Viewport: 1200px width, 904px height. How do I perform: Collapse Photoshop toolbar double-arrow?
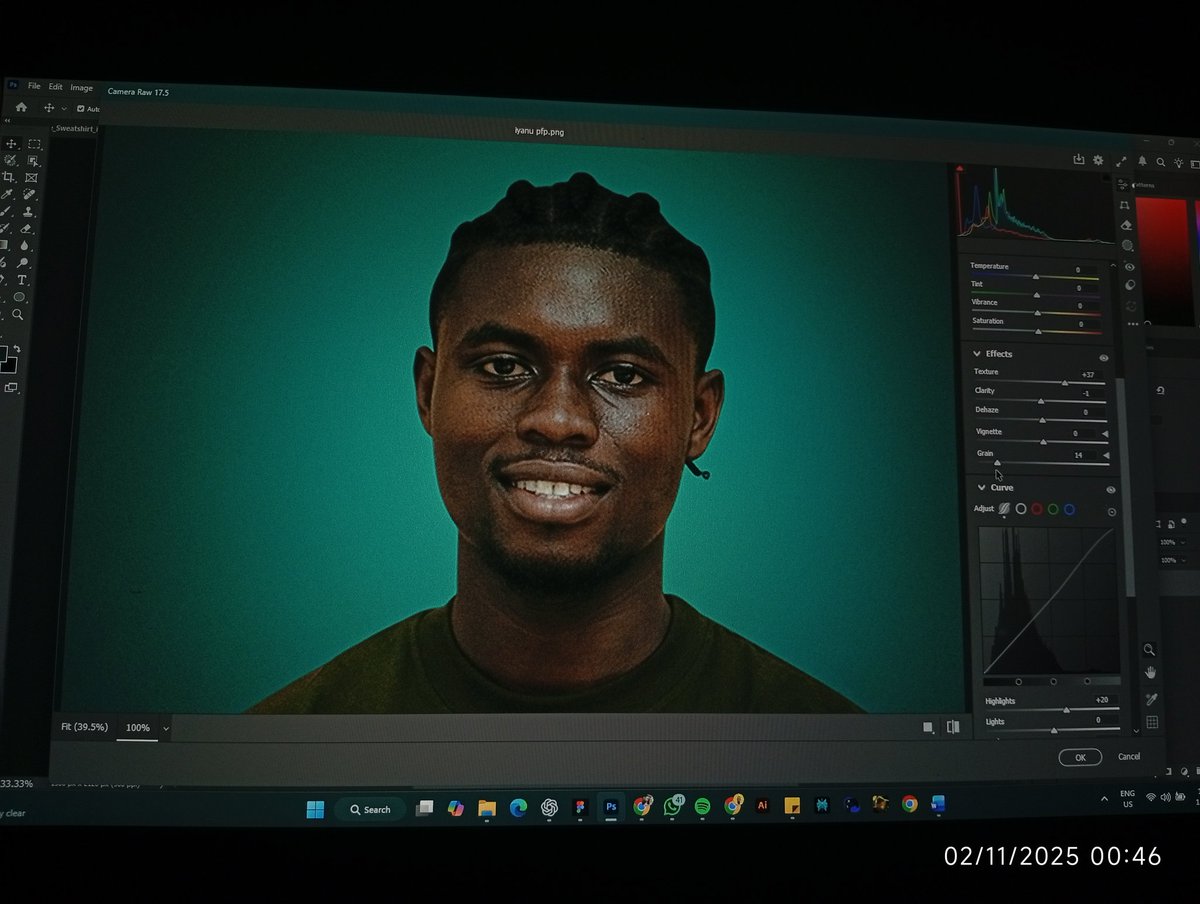8,121
